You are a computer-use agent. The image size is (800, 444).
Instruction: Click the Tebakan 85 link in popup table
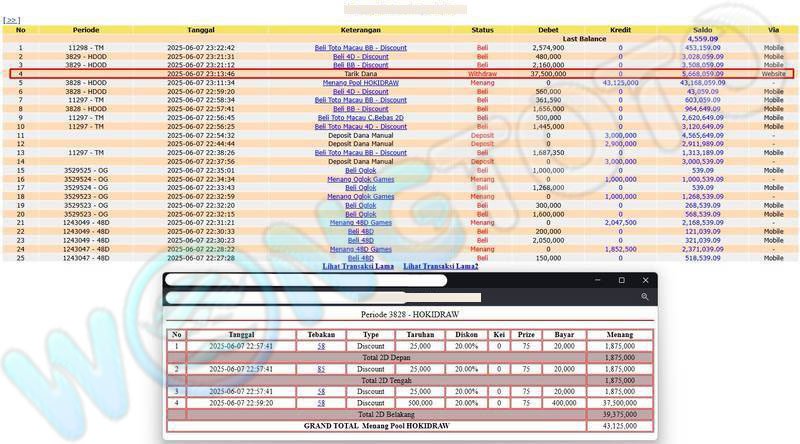[x=321, y=369]
